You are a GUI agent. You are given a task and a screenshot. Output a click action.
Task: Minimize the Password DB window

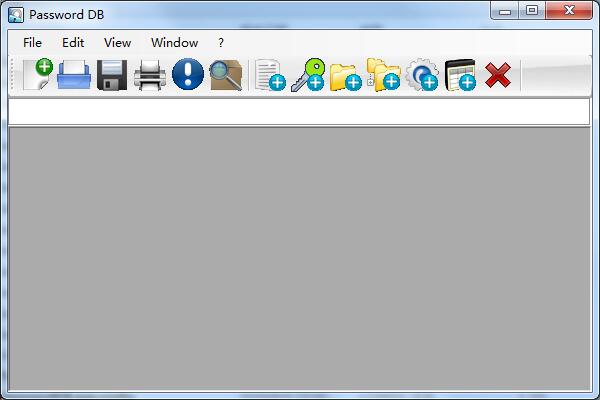coord(505,11)
